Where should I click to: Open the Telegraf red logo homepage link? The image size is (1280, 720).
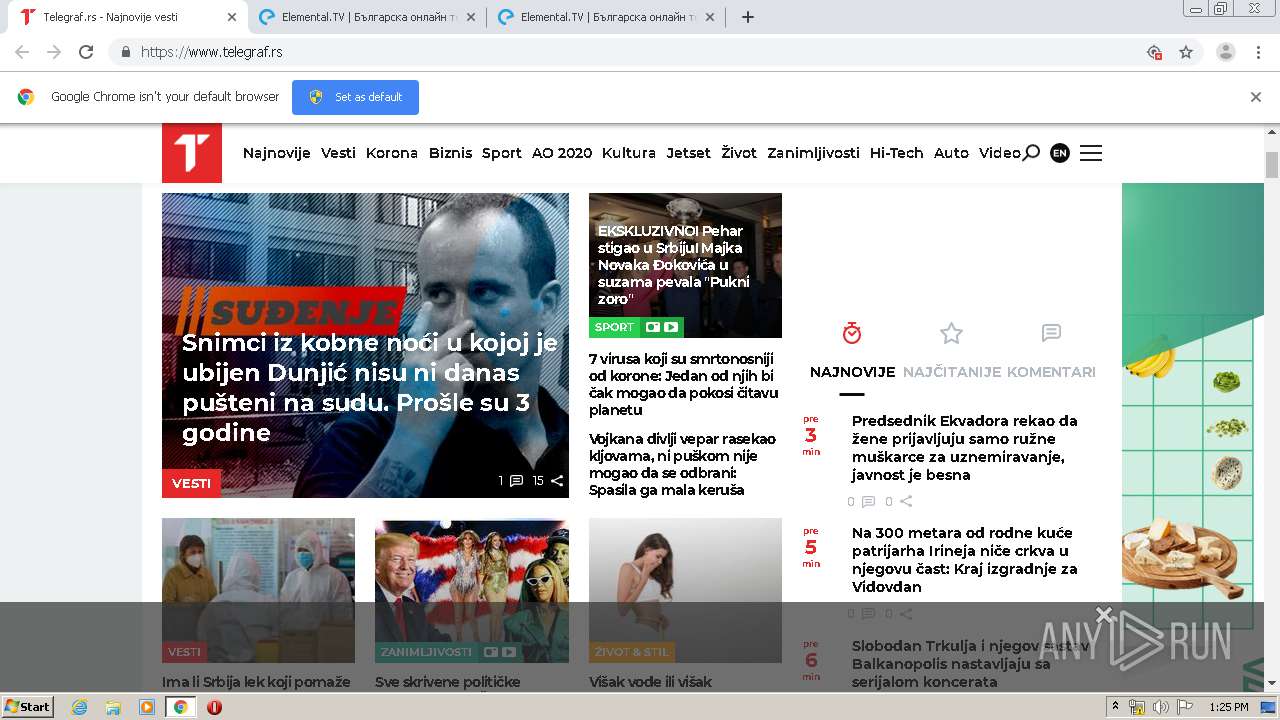tap(192, 153)
